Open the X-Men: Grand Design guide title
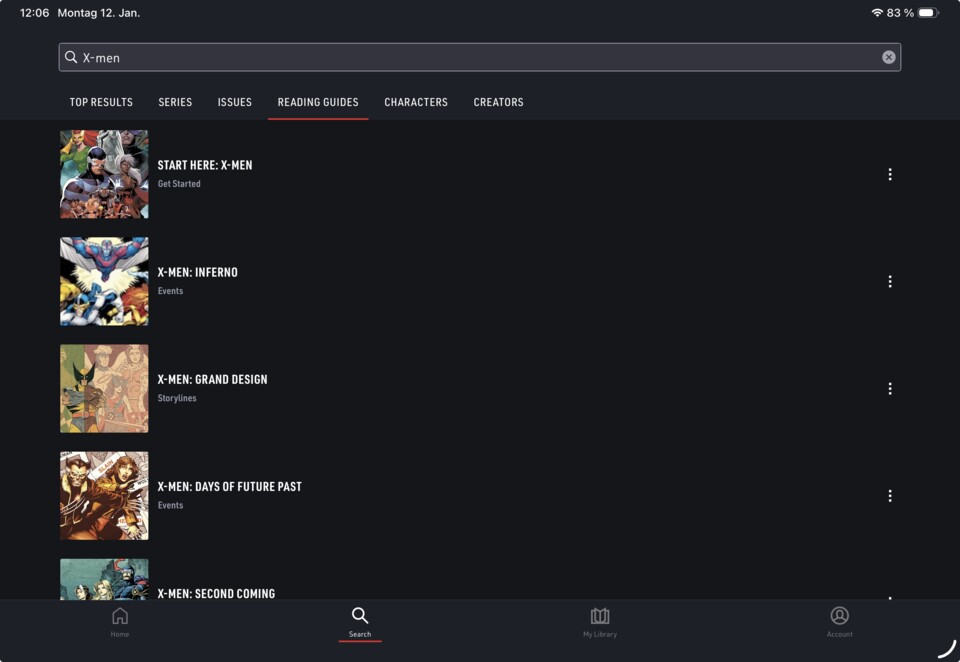The width and height of the screenshot is (960, 662). click(x=212, y=380)
